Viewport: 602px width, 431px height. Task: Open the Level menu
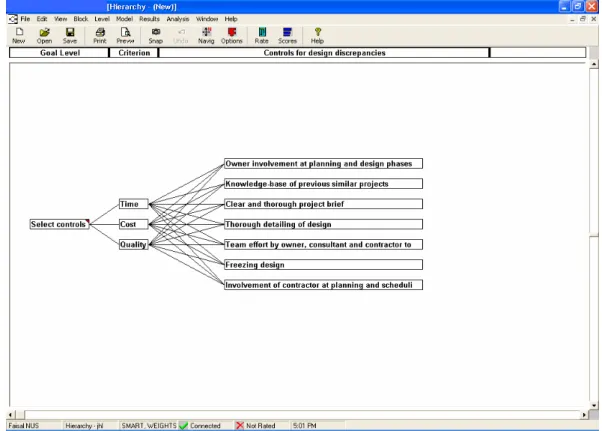coord(102,19)
